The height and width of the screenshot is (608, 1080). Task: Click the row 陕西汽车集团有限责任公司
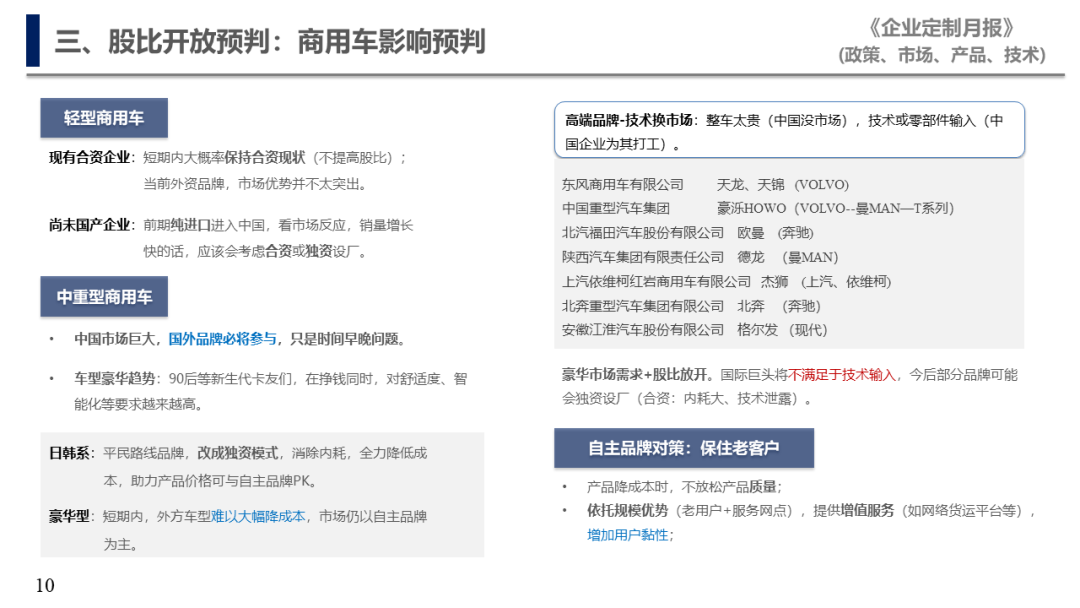click(x=643, y=258)
